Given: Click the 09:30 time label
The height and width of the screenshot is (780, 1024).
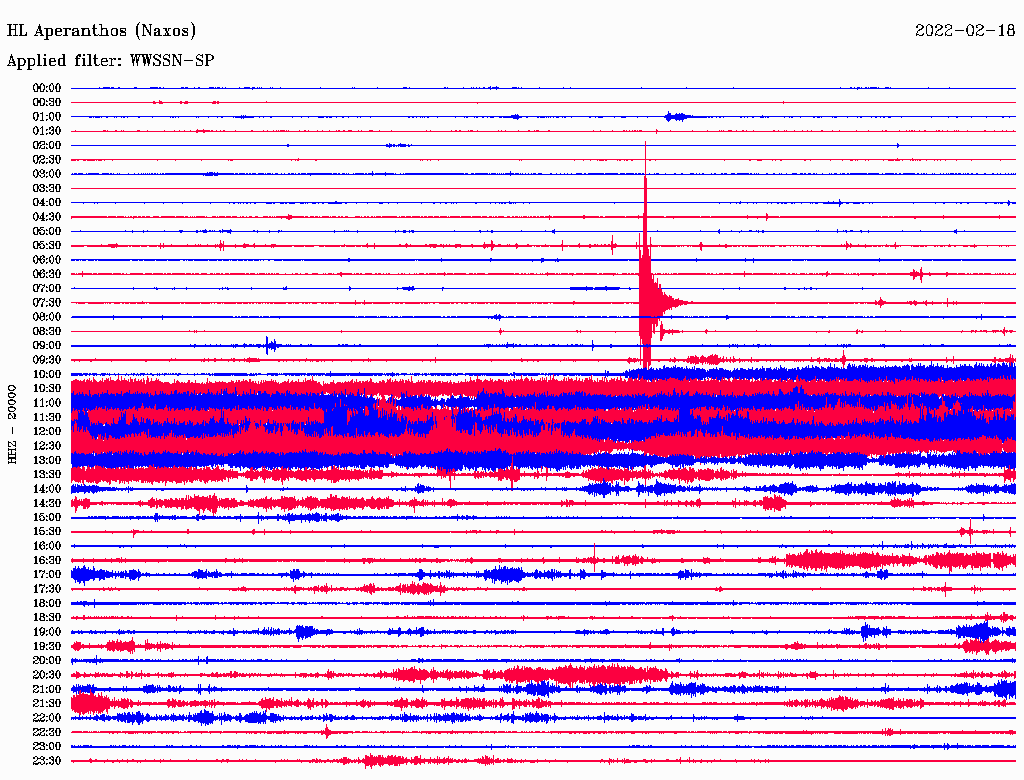Looking at the screenshot, I should coord(47,360).
